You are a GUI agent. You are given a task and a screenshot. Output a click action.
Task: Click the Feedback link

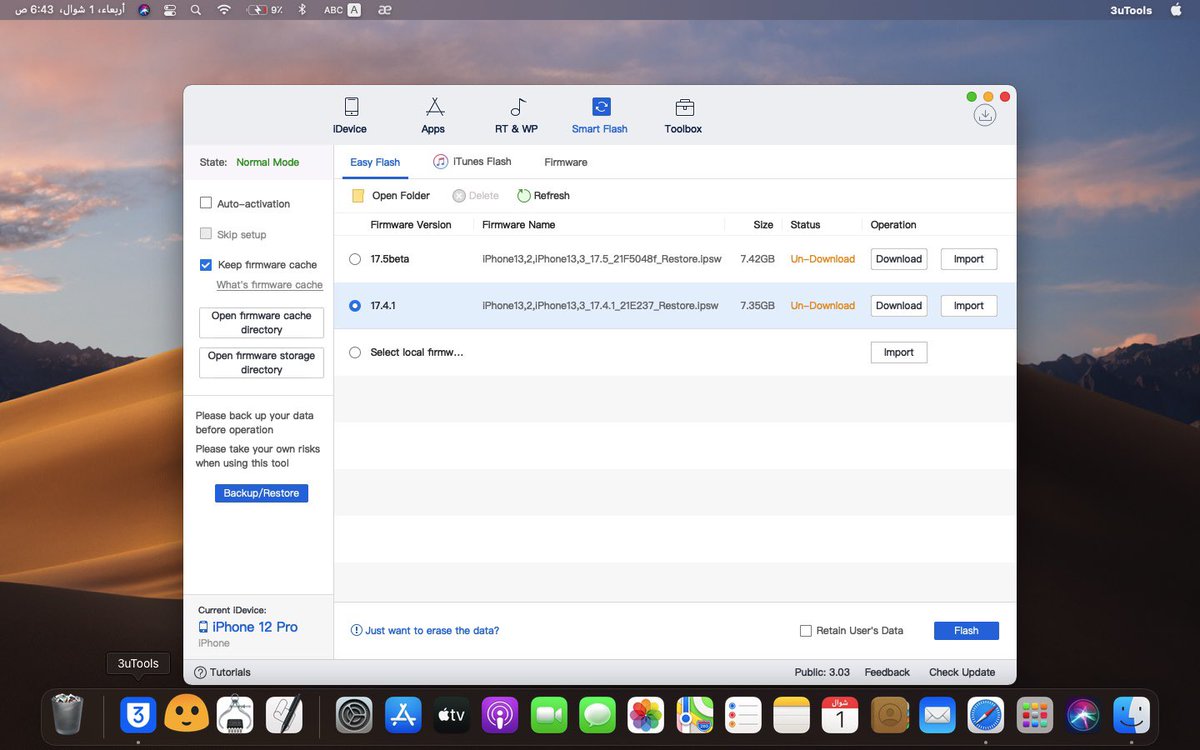887,672
